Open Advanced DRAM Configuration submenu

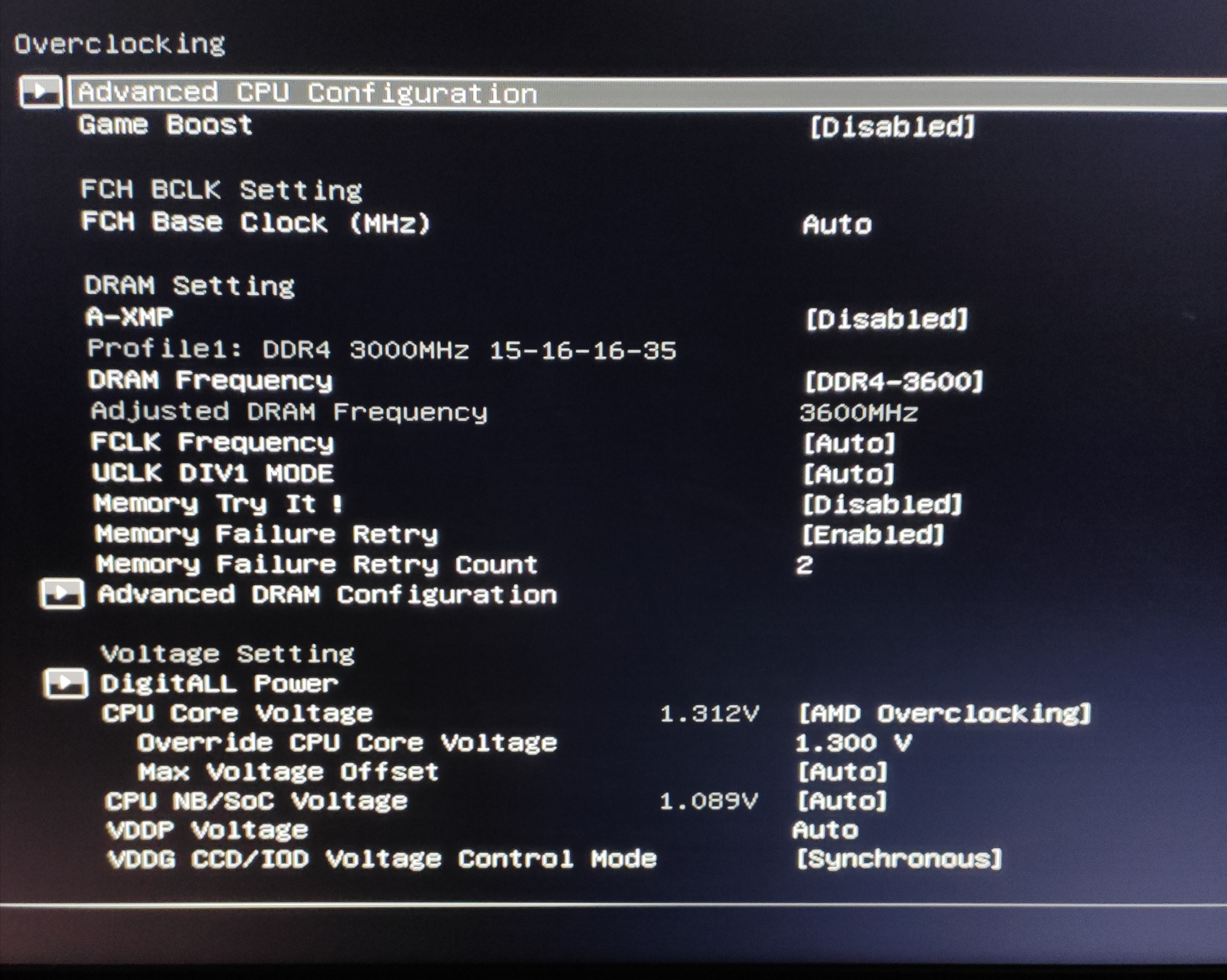click(x=327, y=595)
